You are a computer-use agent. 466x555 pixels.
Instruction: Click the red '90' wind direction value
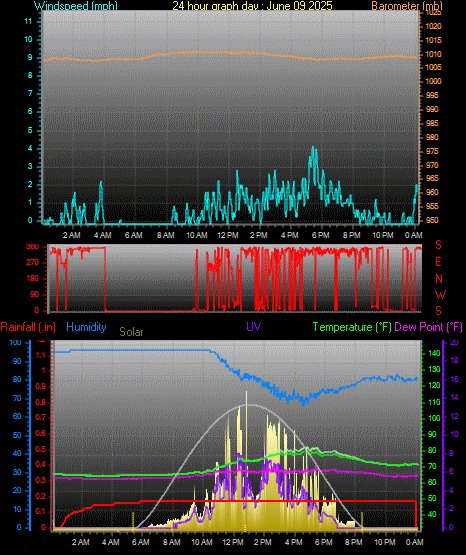pos(35,294)
